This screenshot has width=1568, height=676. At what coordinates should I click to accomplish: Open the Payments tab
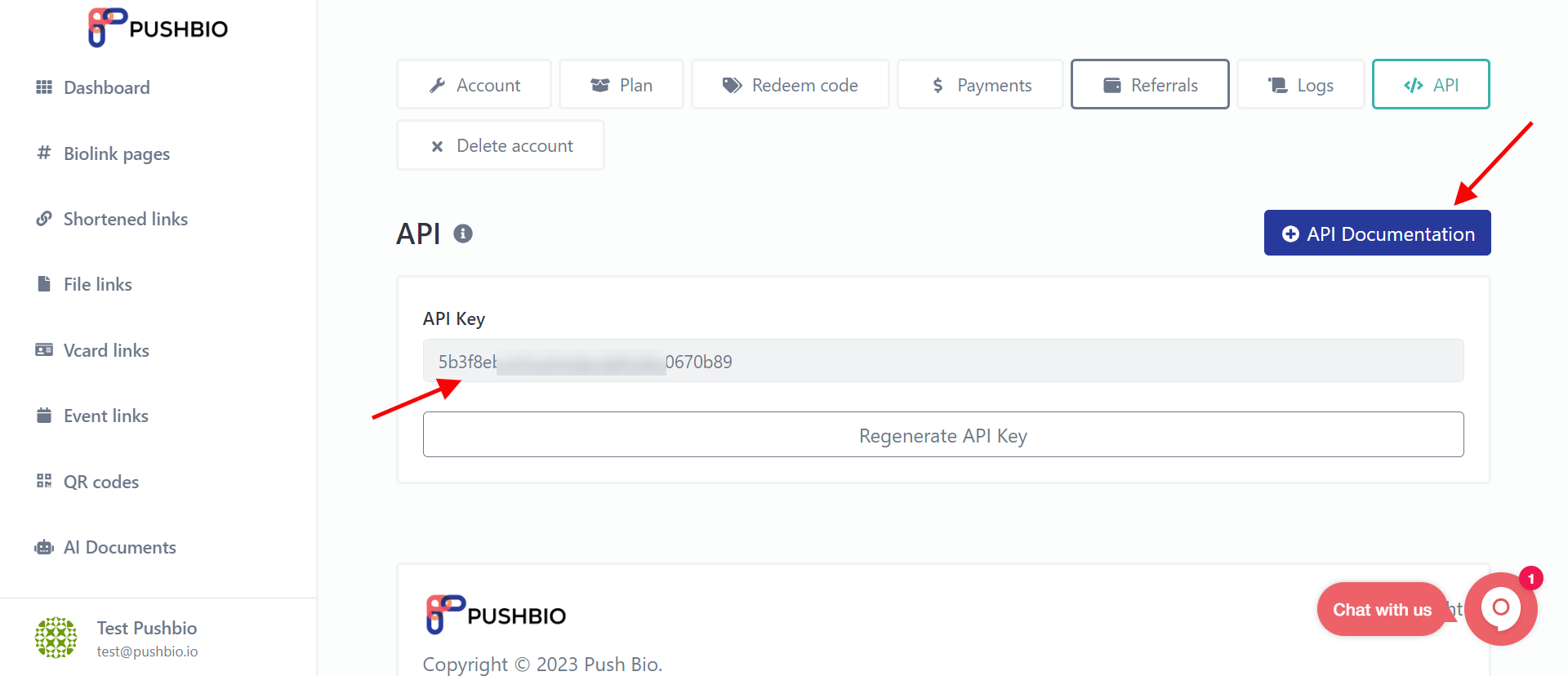[x=980, y=85]
